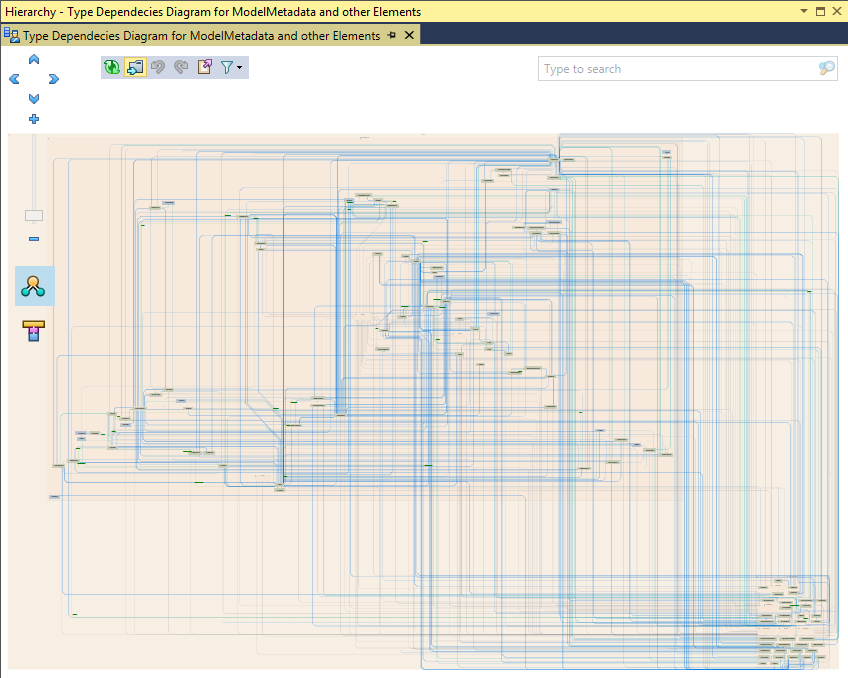Select the node graph layout mode icon
The height and width of the screenshot is (678, 848).
point(34,286)
